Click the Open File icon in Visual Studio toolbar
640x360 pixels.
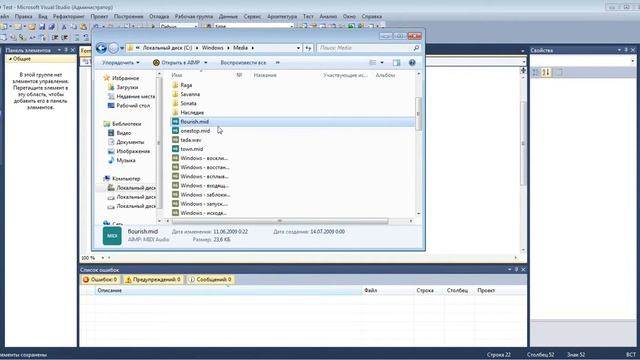coord(32,27)
